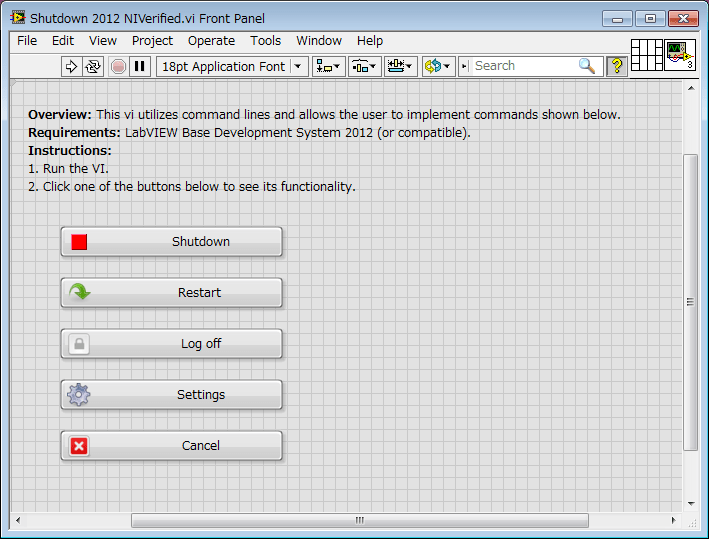The image size is (709, 539).
Task: Click the scroll right arrow
Action: click(673, 520)
